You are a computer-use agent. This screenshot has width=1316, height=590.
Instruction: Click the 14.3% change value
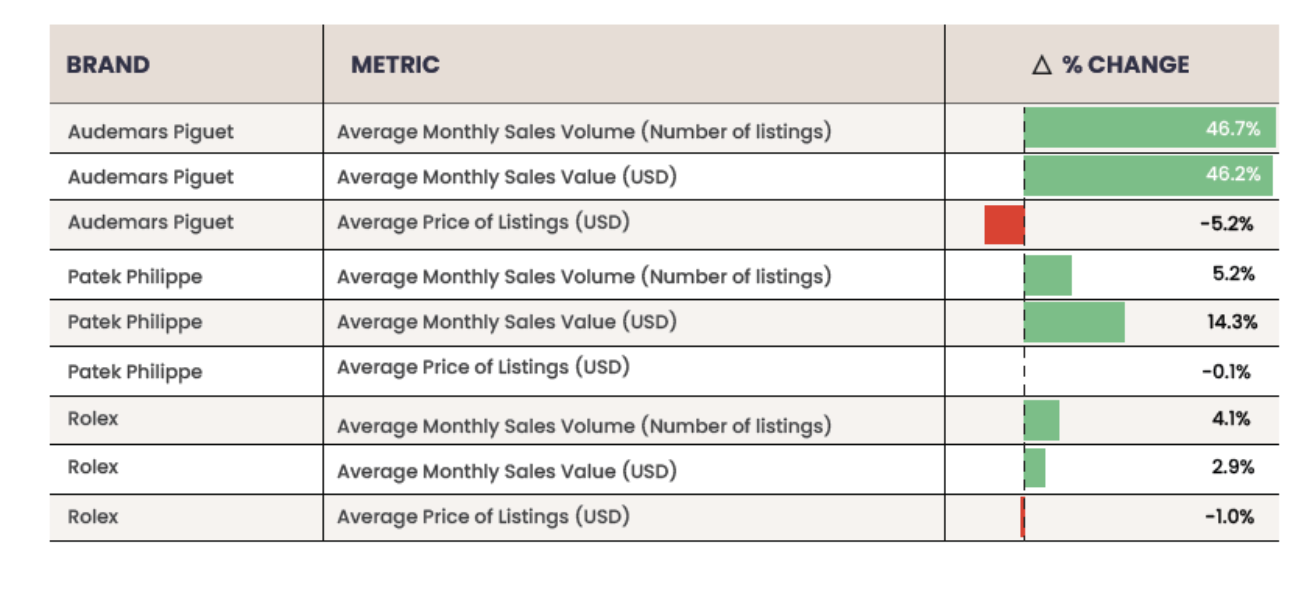(x=1232, y=322)
